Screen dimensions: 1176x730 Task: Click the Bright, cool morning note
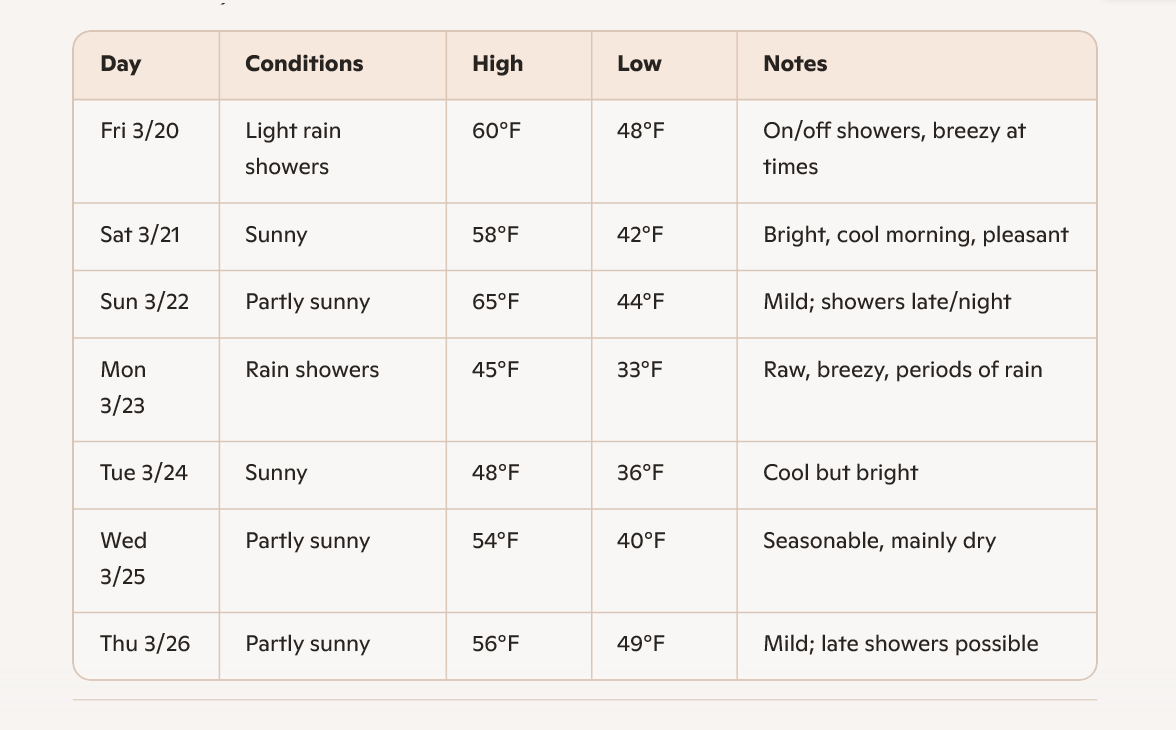click(x=915, y=235)
